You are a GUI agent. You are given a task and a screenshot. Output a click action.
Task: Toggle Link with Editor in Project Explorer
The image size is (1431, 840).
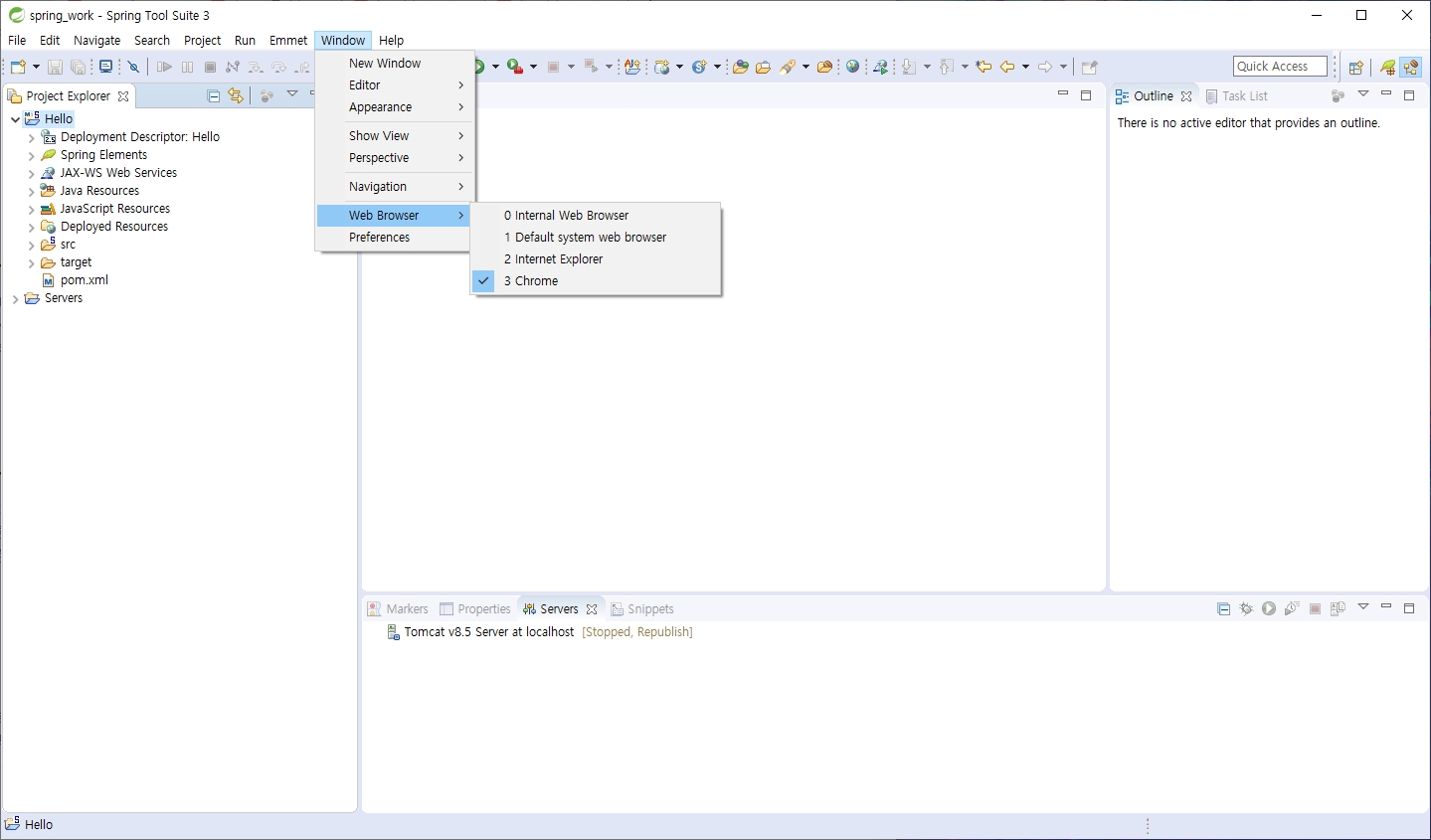tap(236, 95)
